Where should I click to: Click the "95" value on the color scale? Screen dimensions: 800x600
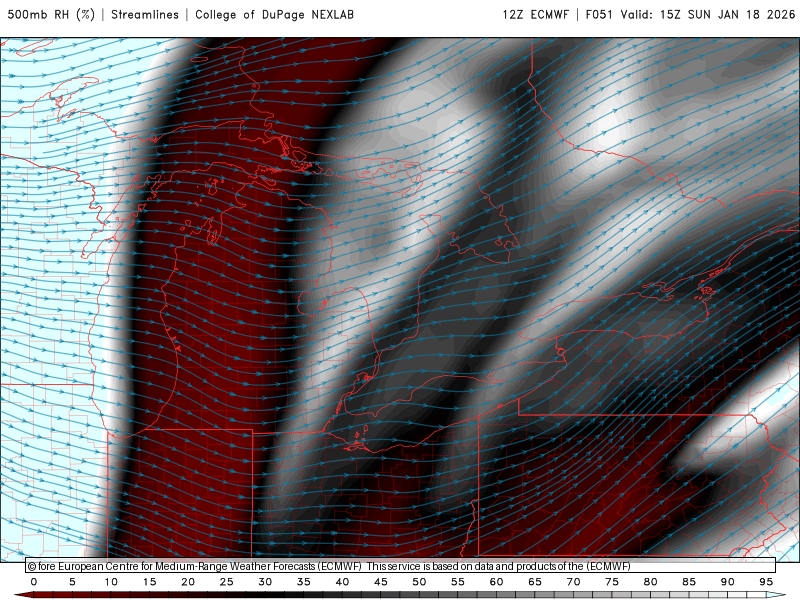point(766,582)
